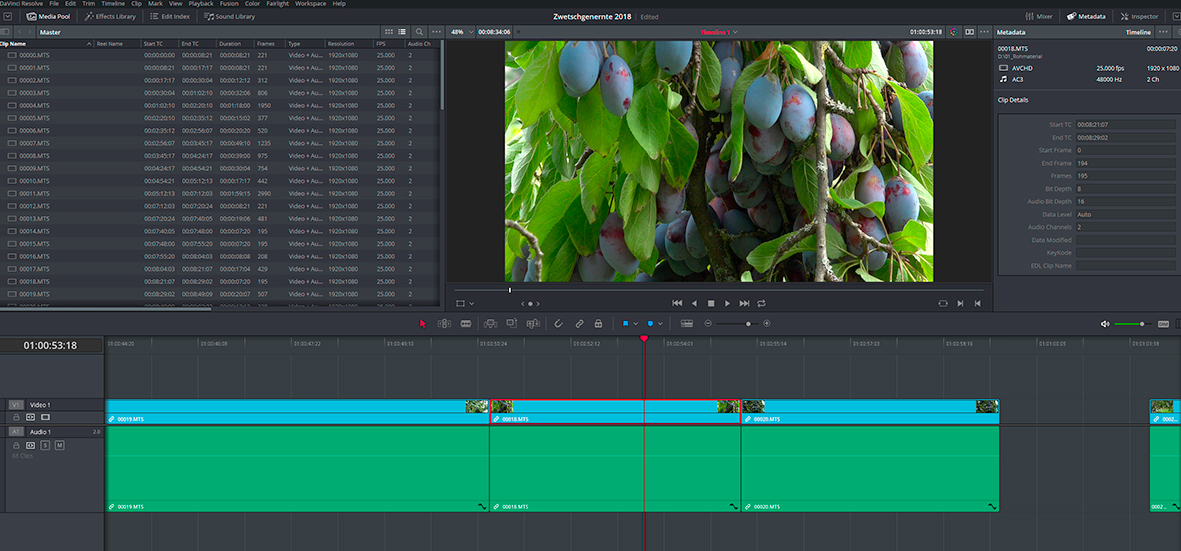The image size is (1181, 551).
Task: Add a blue flag to clip
Action: point(625,324)
